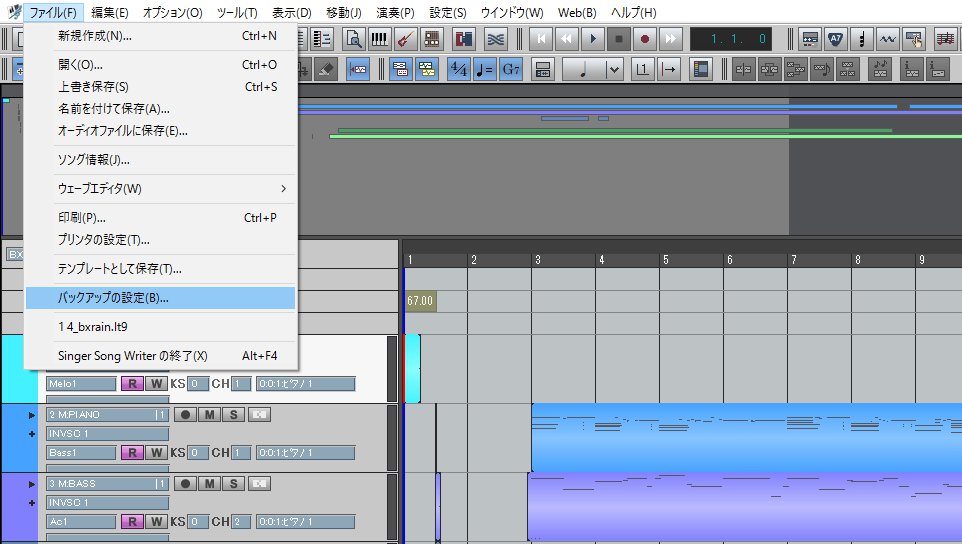The height and width of the screenshot is (544, 962).
Task: Choose オーディオファイルに保存(E)... entry
Action: (x=161, y=131)
